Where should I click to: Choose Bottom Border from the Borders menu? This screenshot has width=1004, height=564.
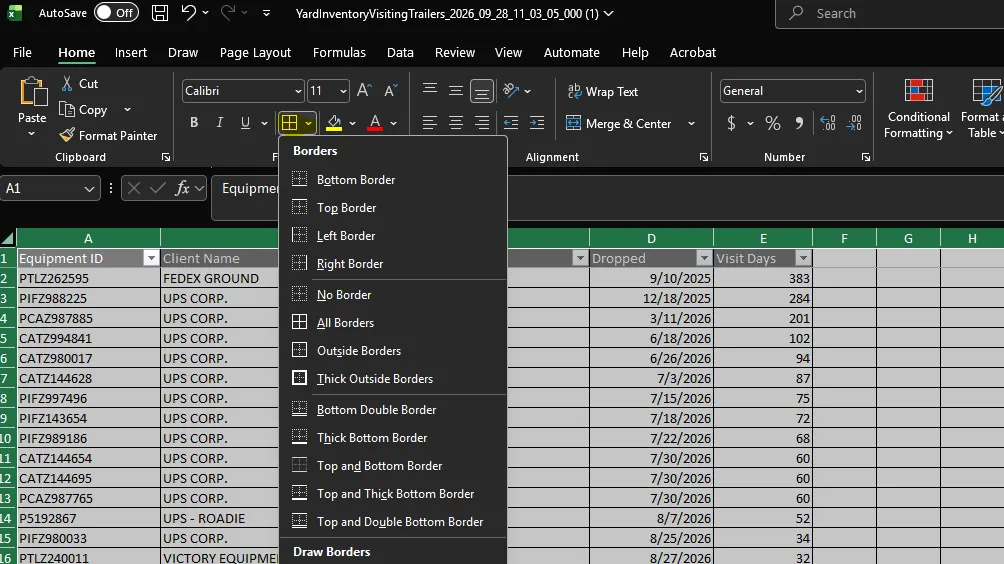point(393,179)
